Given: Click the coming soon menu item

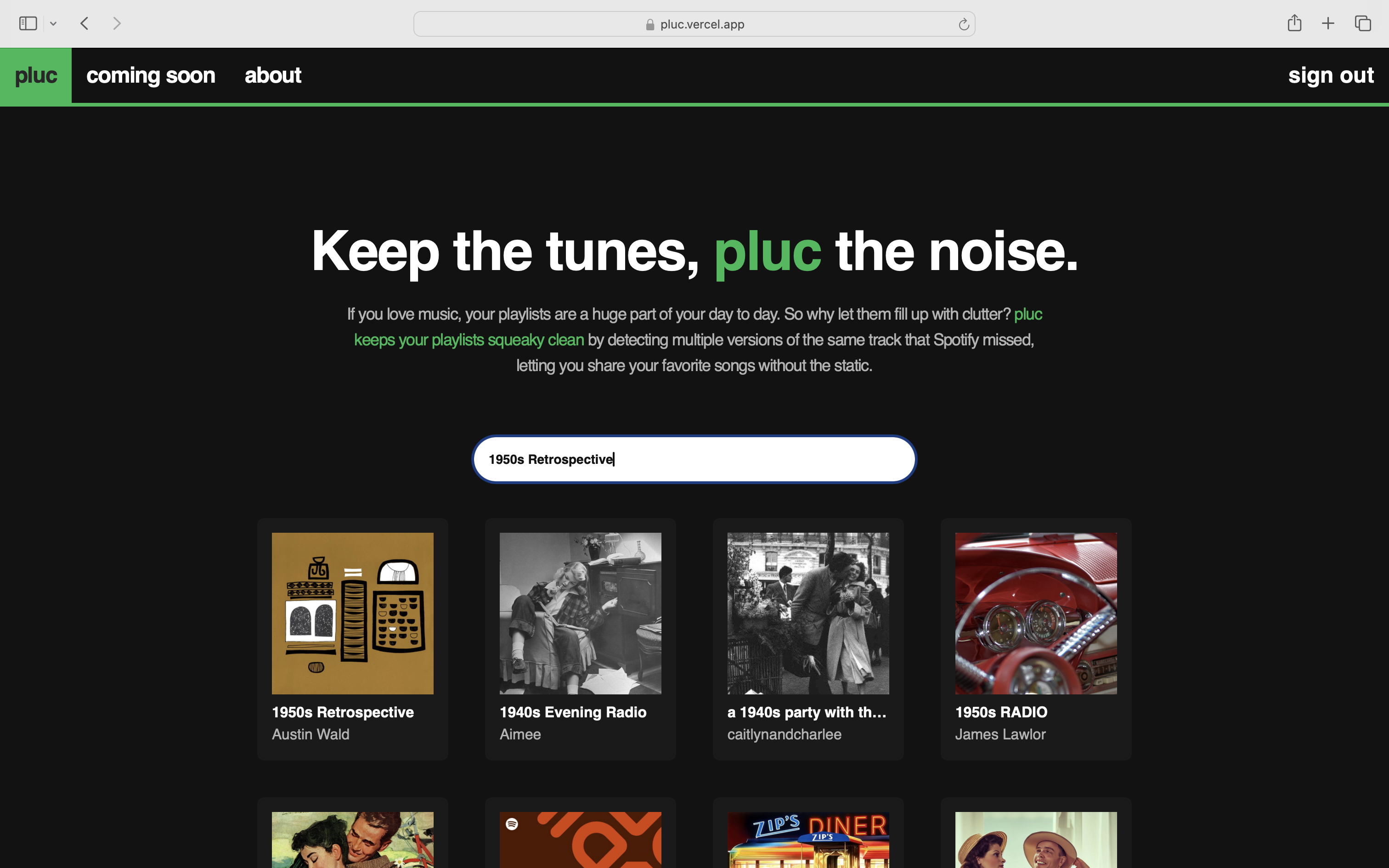Looking at the screenshot, I should pos(151,75).
